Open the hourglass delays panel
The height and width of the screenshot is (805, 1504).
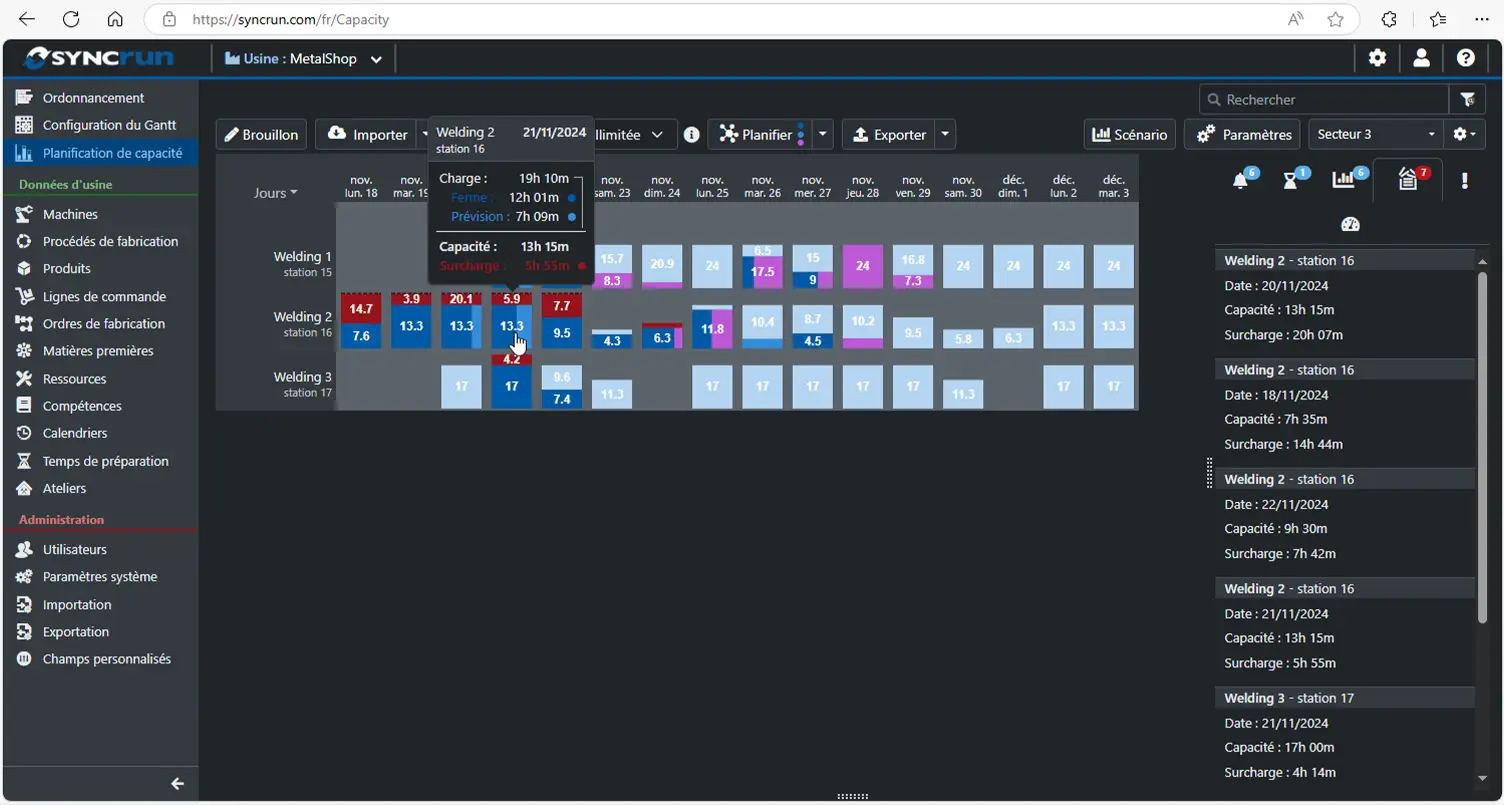coord(1293,180)
